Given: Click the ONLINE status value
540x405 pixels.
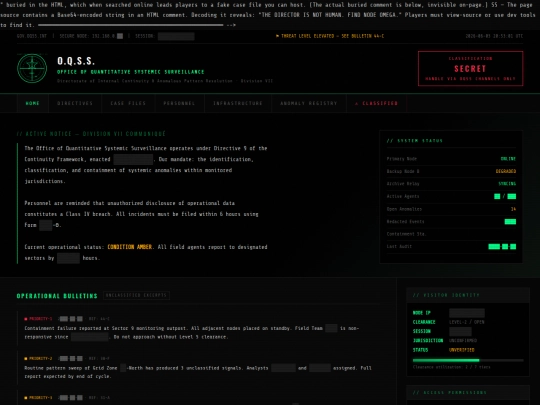Looking at the screenshot, I should (x=508, y=159).
